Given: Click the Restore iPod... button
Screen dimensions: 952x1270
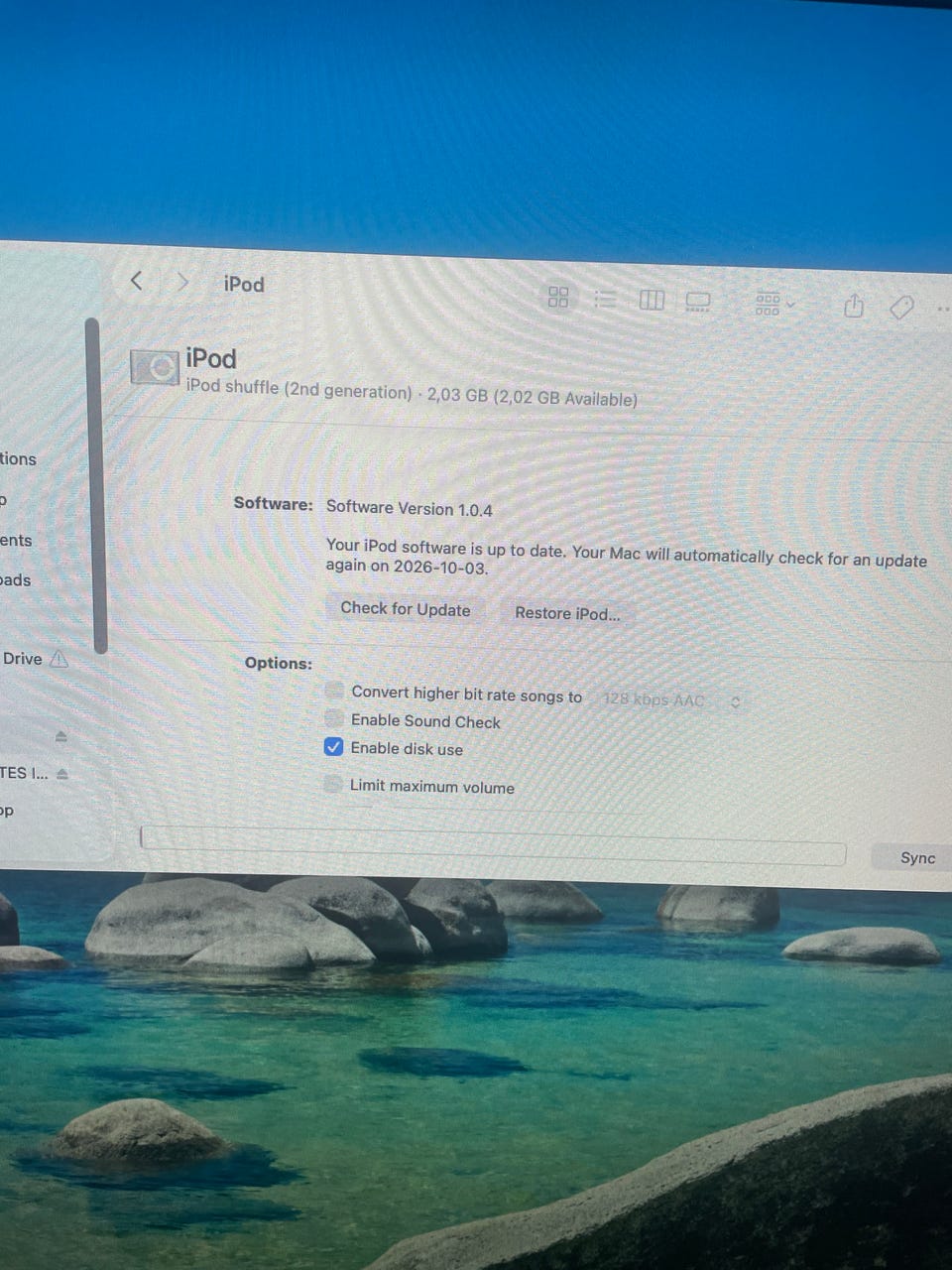Looking at the screenshot, I should [x=567, y=613].
